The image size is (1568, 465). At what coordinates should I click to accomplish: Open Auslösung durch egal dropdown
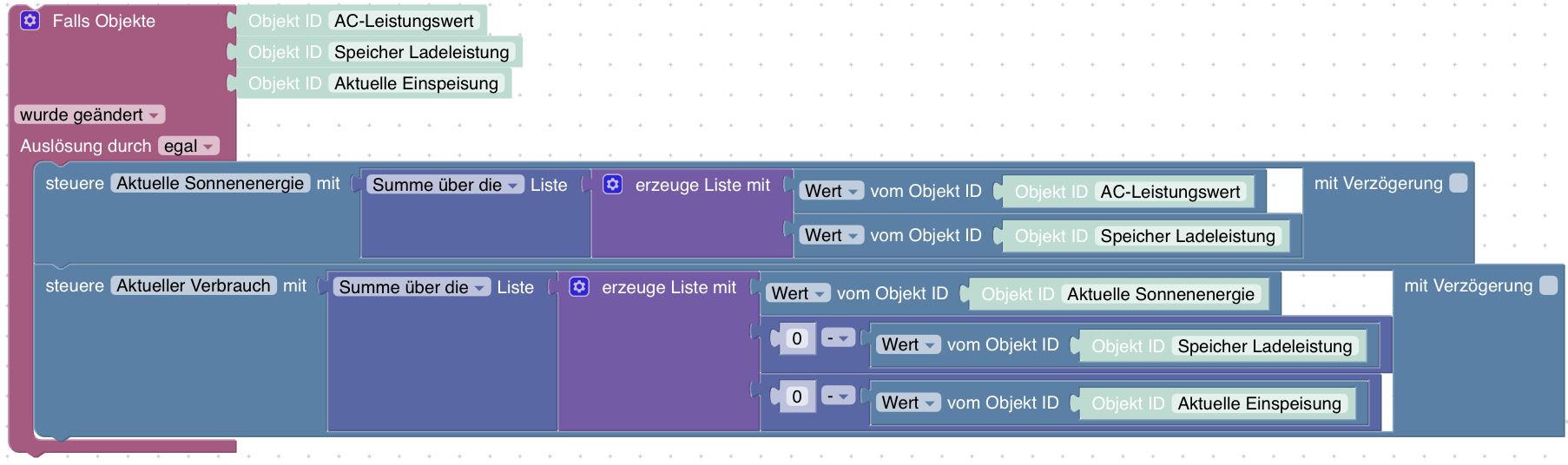coord(188,146)
